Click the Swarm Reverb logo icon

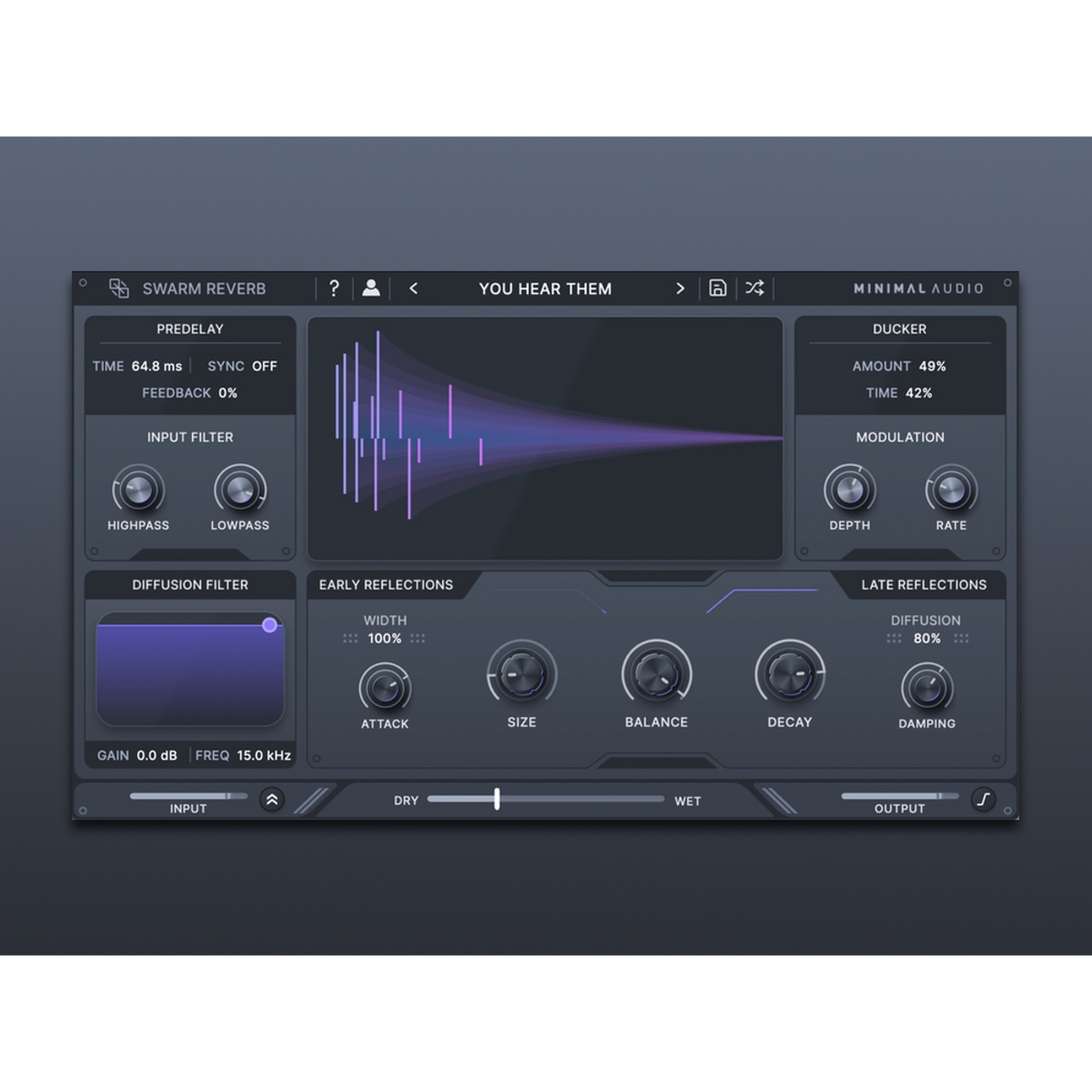[x=119, y=288]
